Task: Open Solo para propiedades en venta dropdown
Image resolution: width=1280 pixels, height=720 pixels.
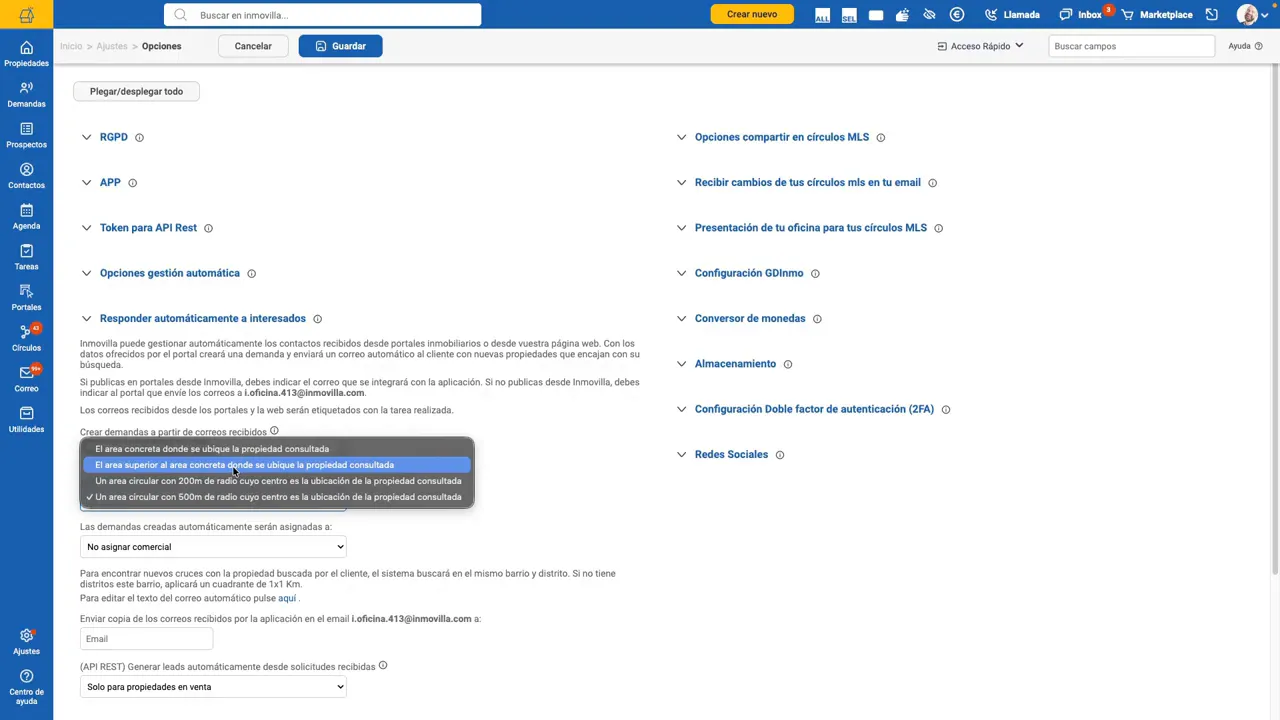Action: [x=213, y=687]
